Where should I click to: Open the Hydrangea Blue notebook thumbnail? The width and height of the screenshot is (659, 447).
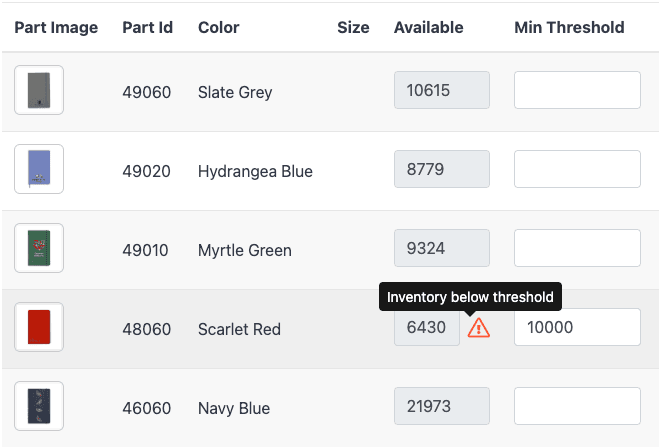click(39, 169)
